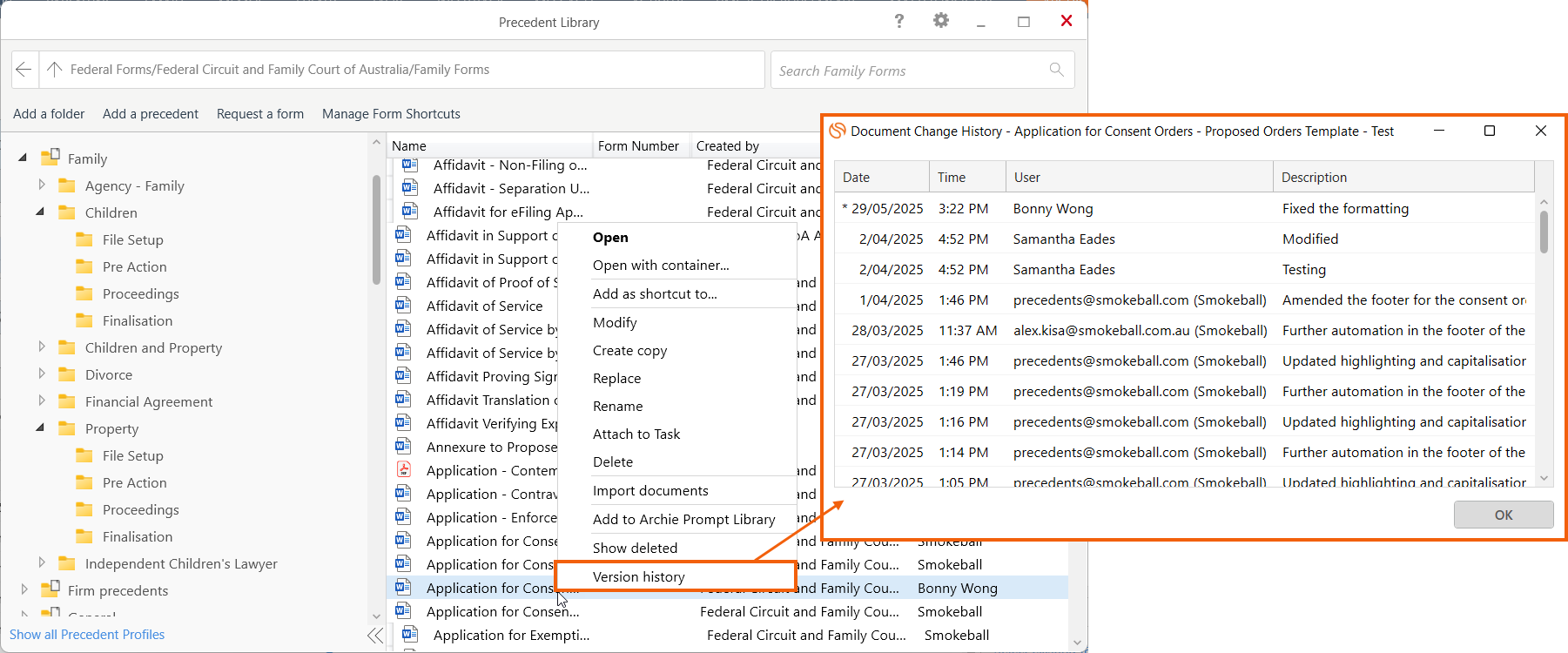
Task: Click folder tree scrollbar thumb
Action: click(376, 229)
